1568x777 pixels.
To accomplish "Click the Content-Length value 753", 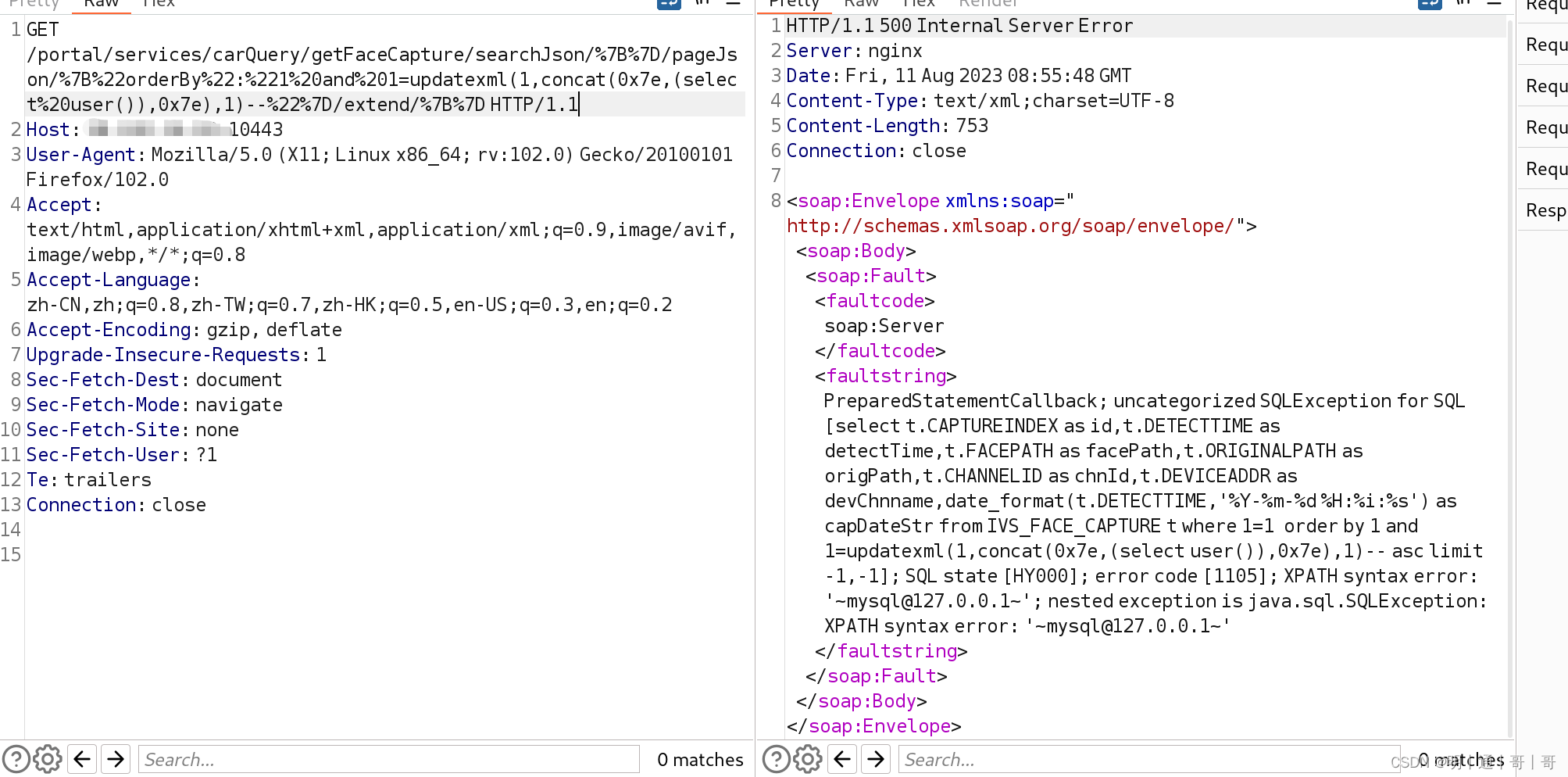I will pos(973,126).
